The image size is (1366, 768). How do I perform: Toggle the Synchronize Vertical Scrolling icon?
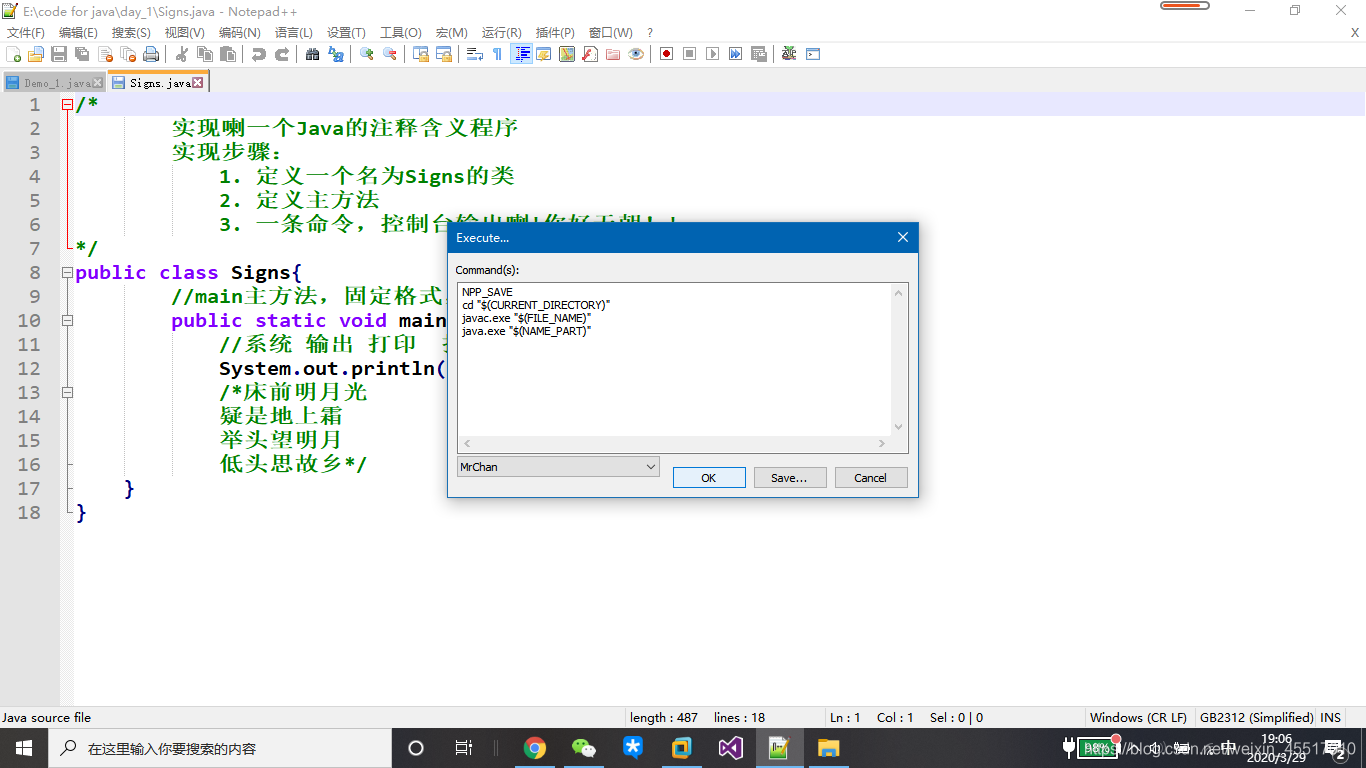421,54
